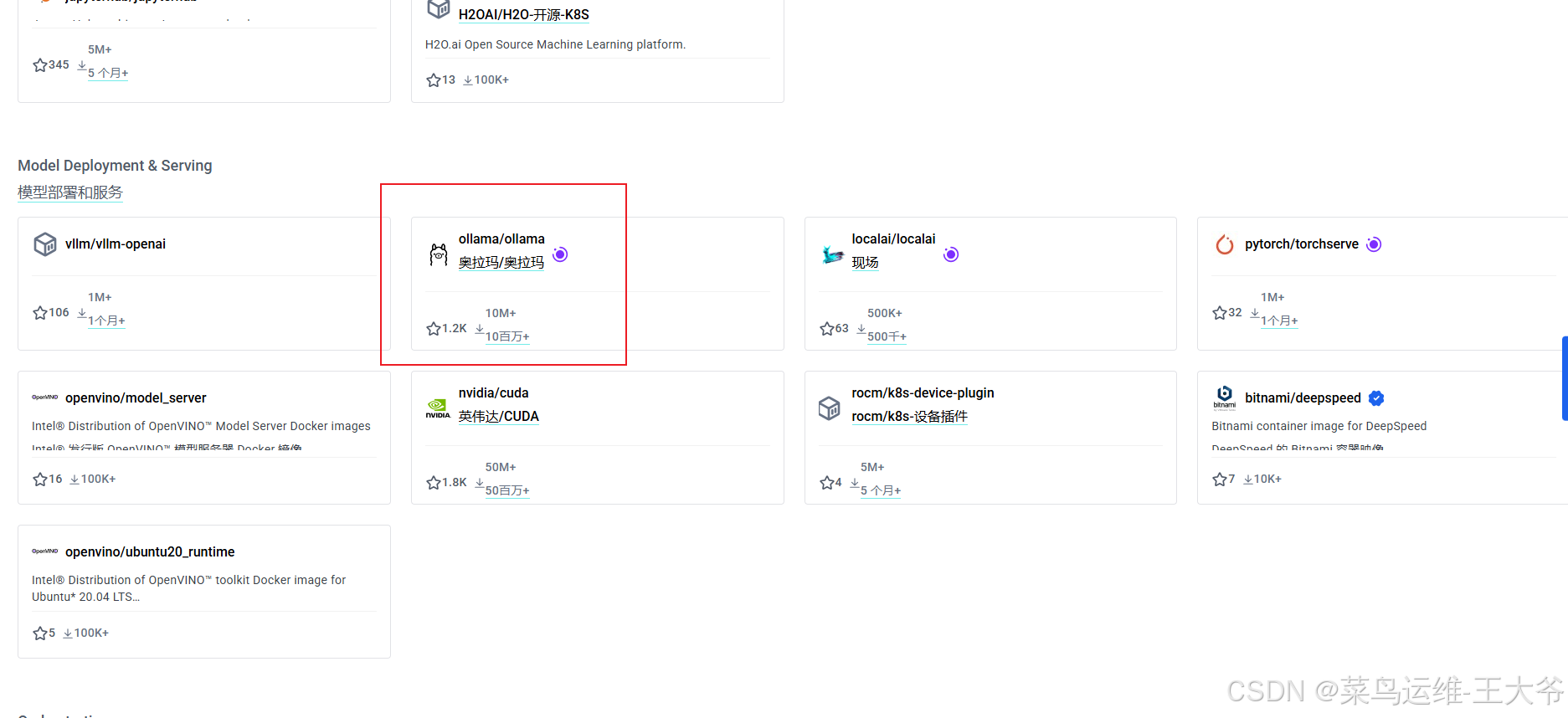Image resolution: width=1568 pixels, height=718 pixels.
Task: Click the H2OAI card cube icon
Action: [x=439, y=9]
